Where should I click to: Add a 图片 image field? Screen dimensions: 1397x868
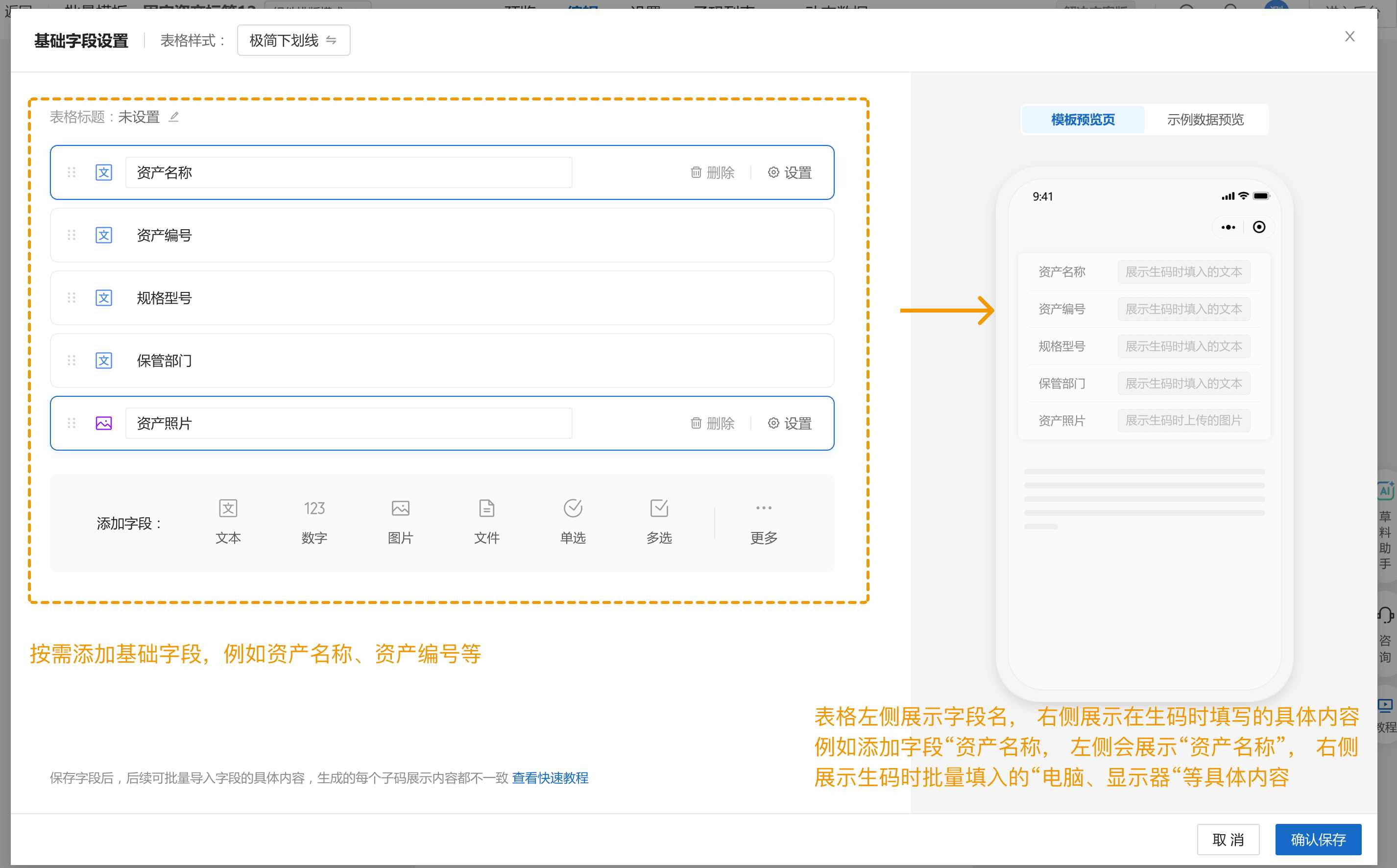pyautogui.click(x=400, y=521)
